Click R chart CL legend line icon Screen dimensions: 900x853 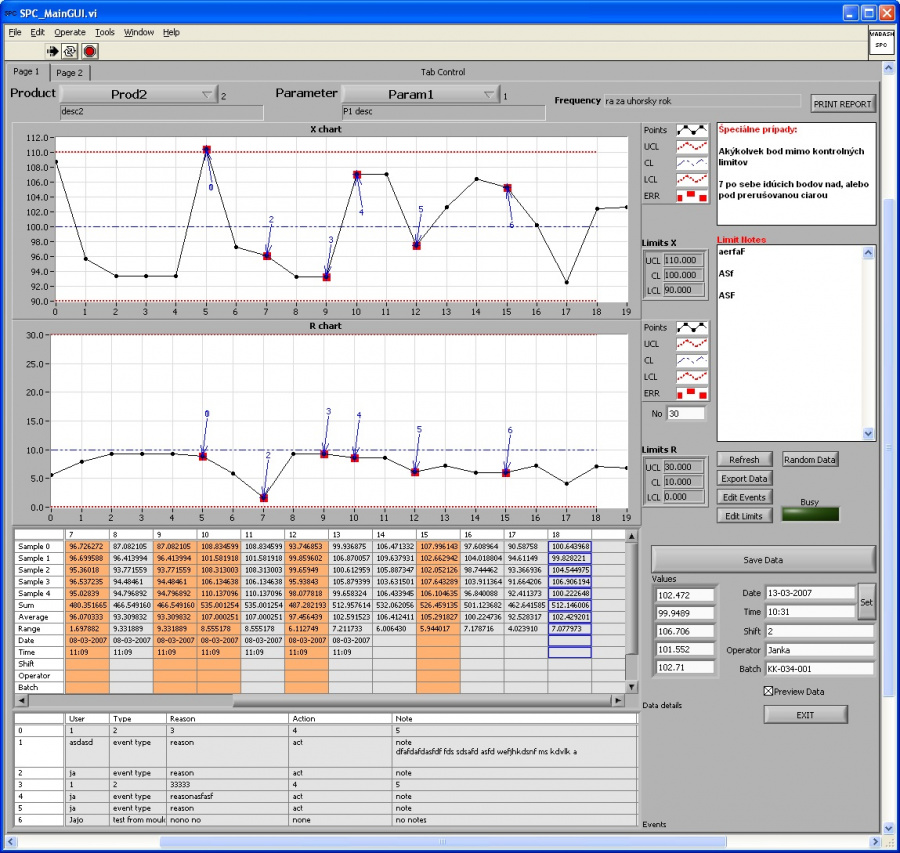692,360
